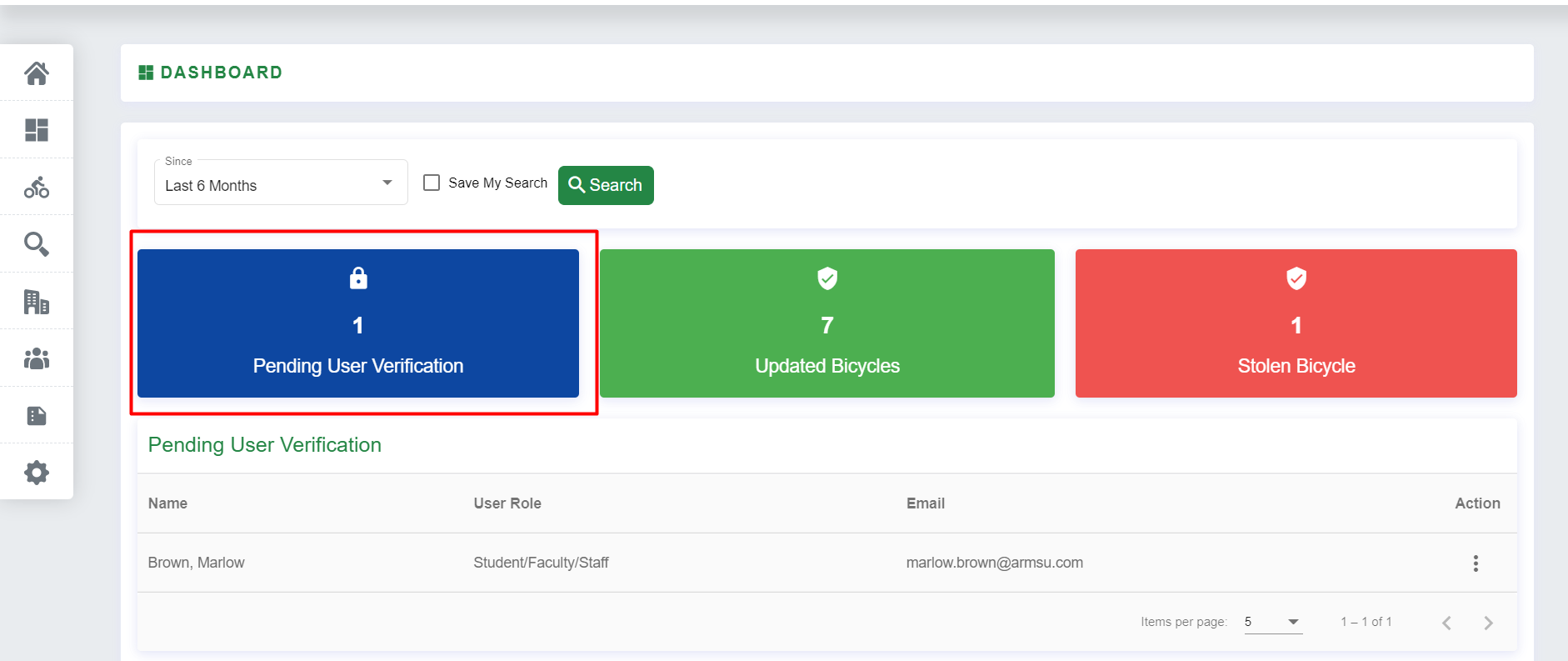Click the Dashboard title grid icon
1568x661 pixels.
point(146,73)
